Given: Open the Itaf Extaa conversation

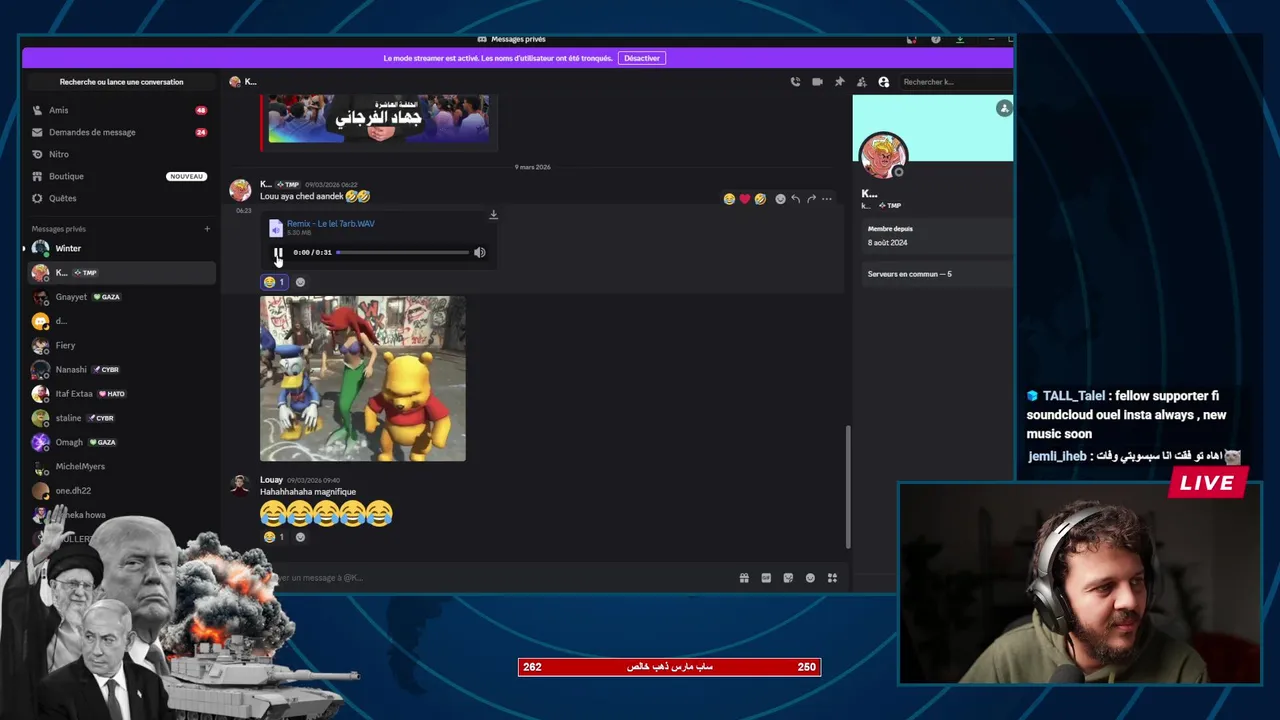Looking at the screenshot, I should click(121, 394).
